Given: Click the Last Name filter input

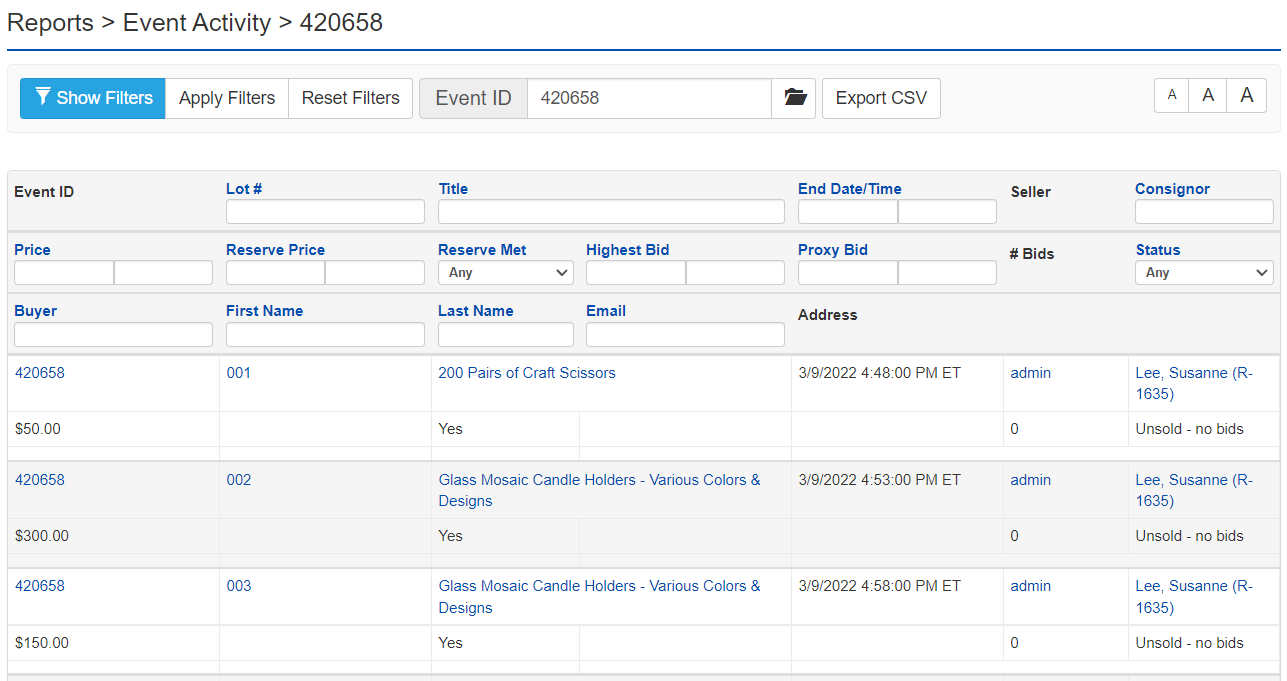Looking at the screenshot, I should click(506, 334).
